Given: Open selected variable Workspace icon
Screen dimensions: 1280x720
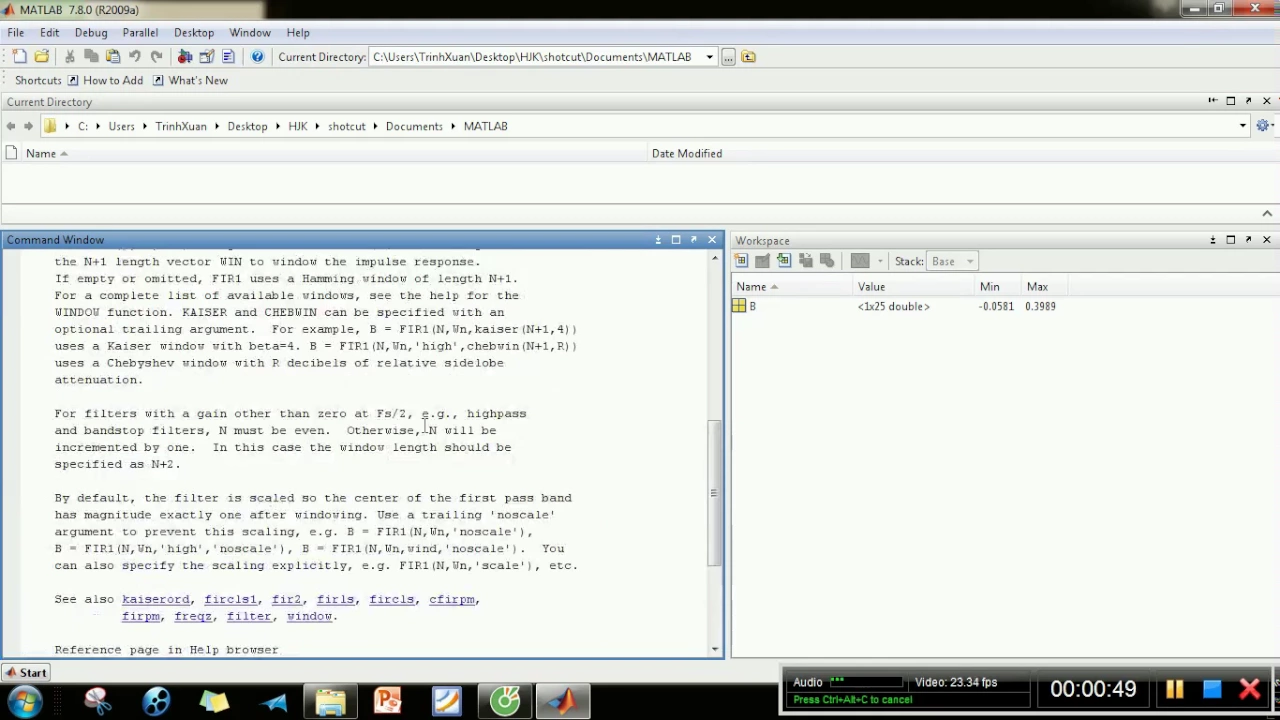Looking at the screenshot, I should tap(762, 261).
